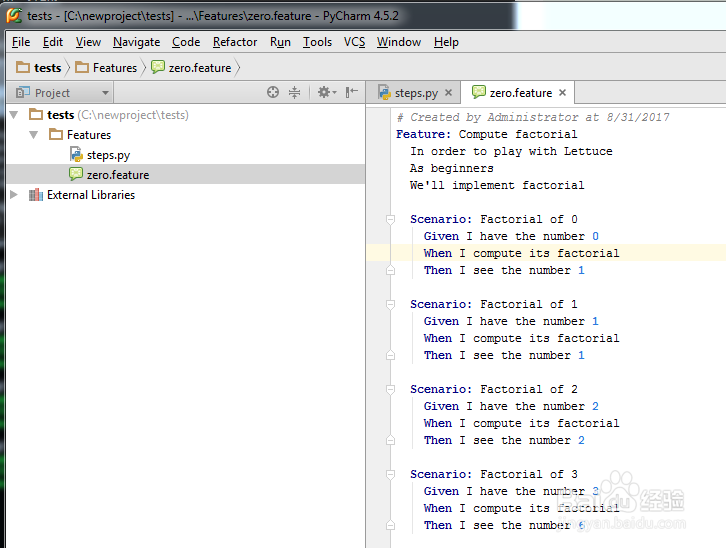Click the 'Then I see the number 2' line
This screenshot has height=548, width=726.
(504, 440)
